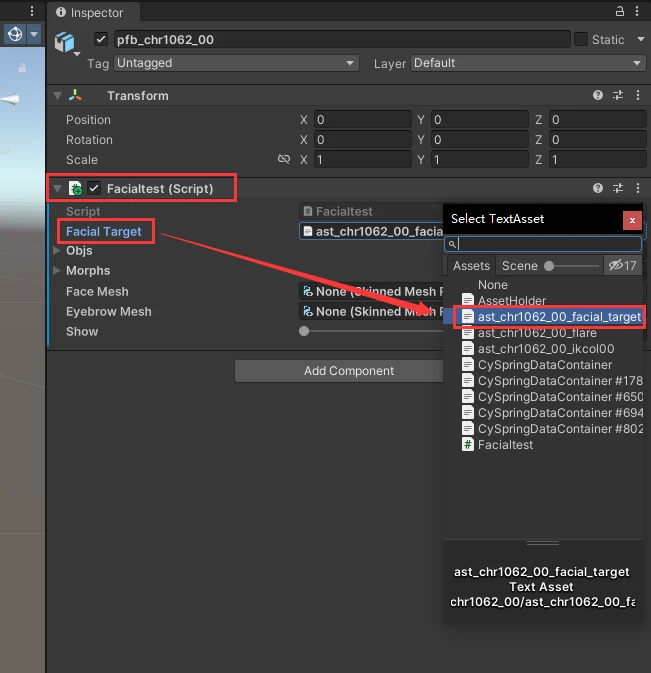Click Facialtest preset sliders icon
Image resolution: width=651 pixels, height=673 pixels.
618,188
